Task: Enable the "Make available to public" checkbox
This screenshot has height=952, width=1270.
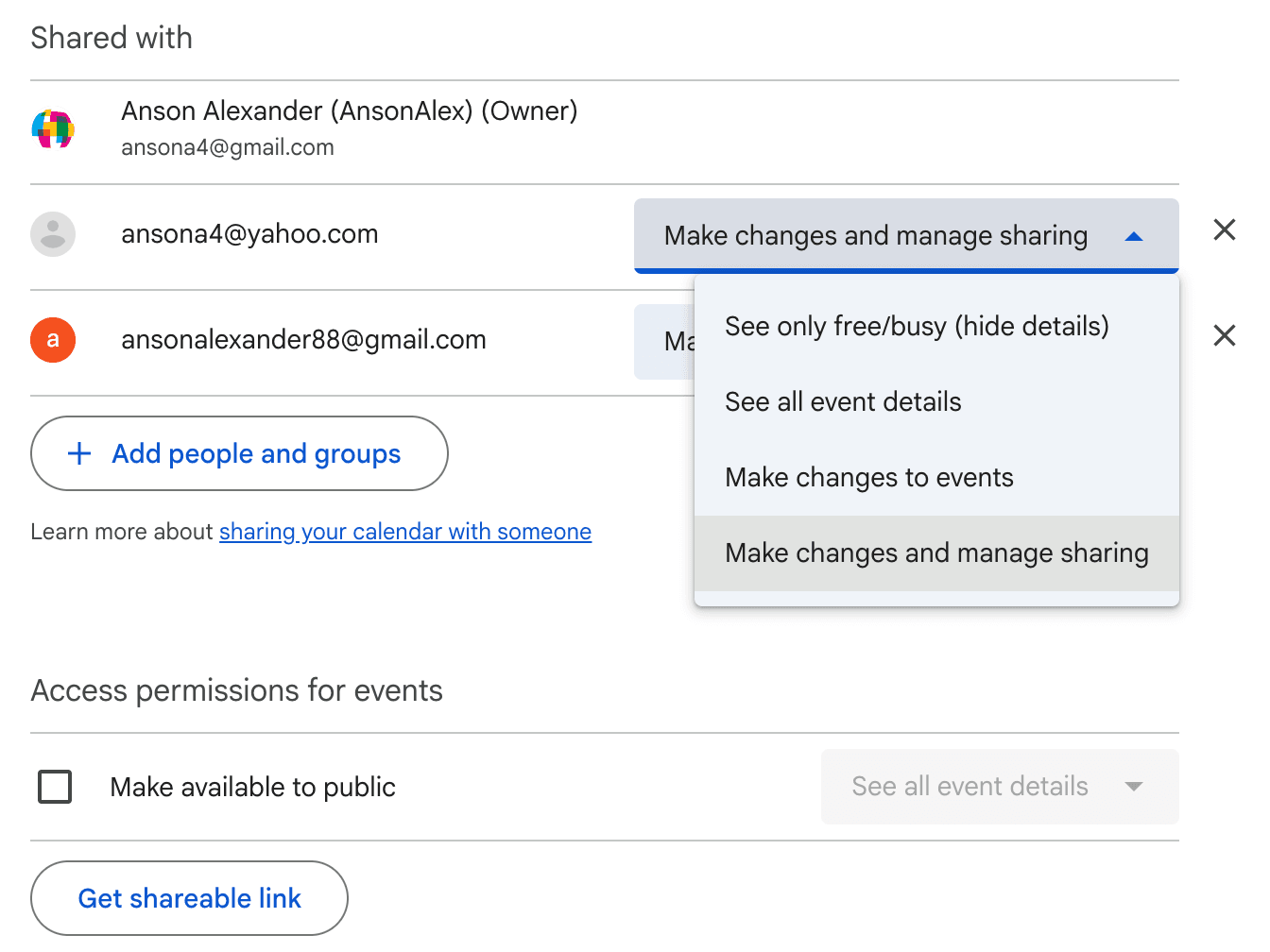Action: (54, 786)
